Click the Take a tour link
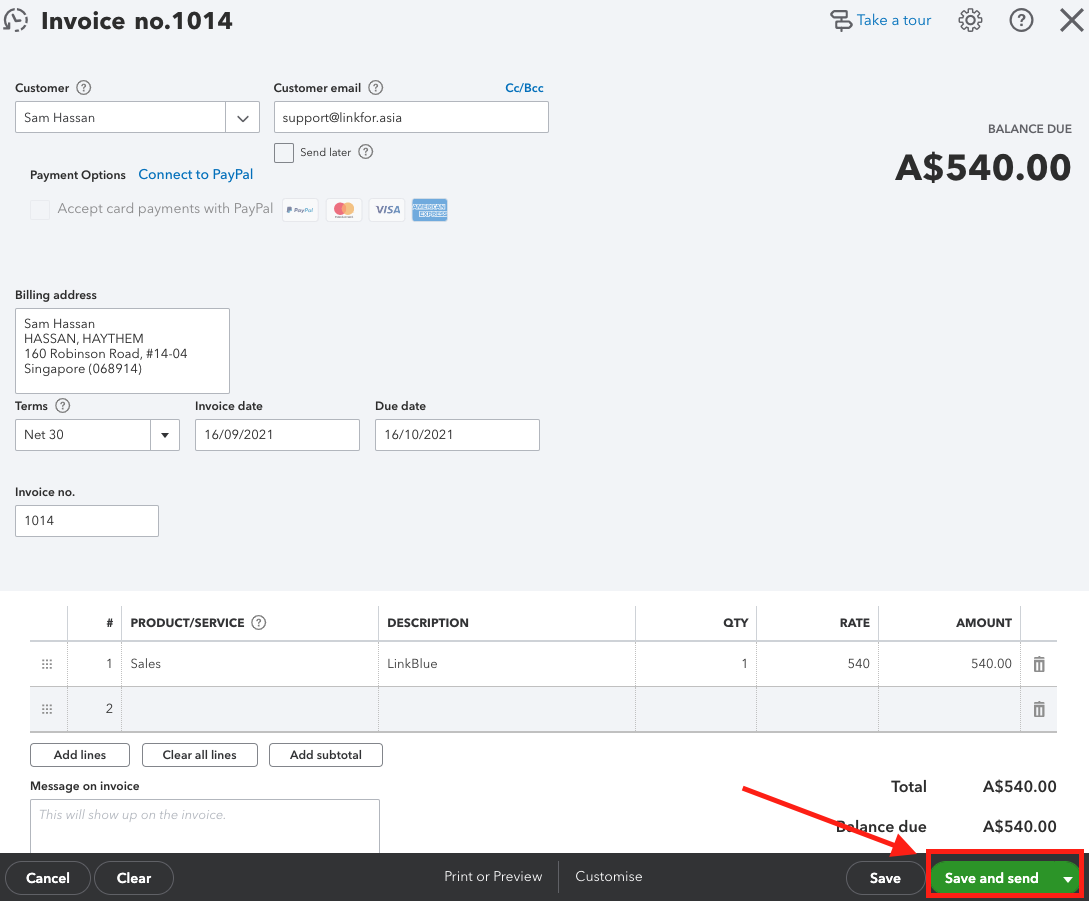Viewport: 1089px width, 901px height. coord(881,20)
